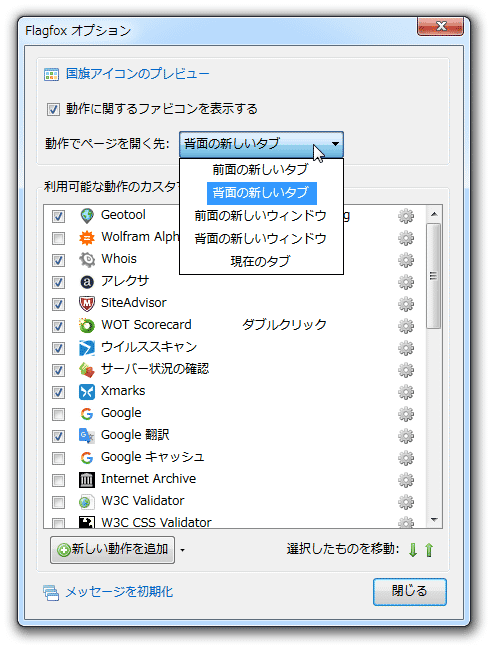
Task: Collapse the 背面の新しいタブ combo box
Action: (x=261, y=144)
